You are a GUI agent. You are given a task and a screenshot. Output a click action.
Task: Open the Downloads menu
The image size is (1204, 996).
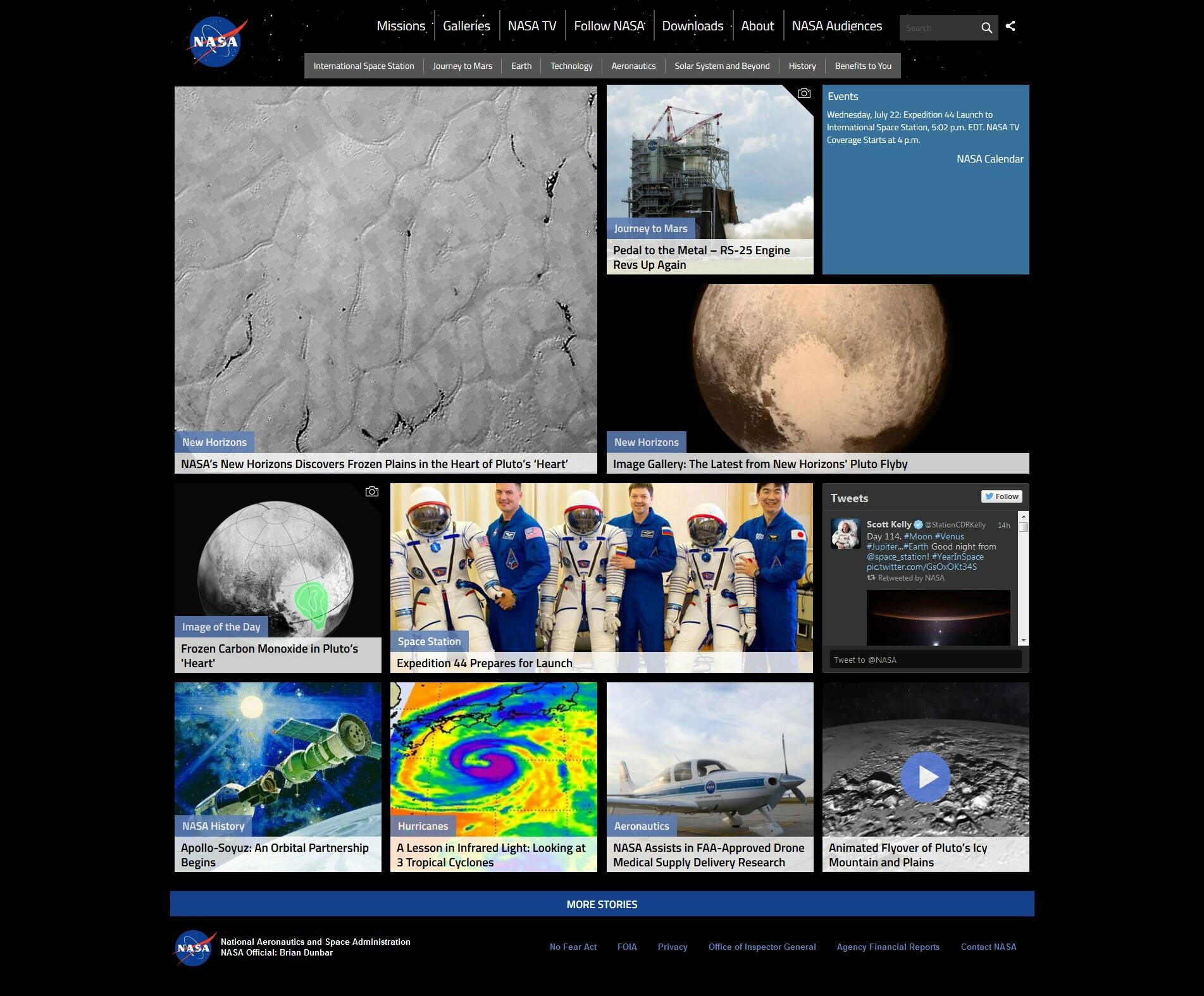[x=693, y=26]
